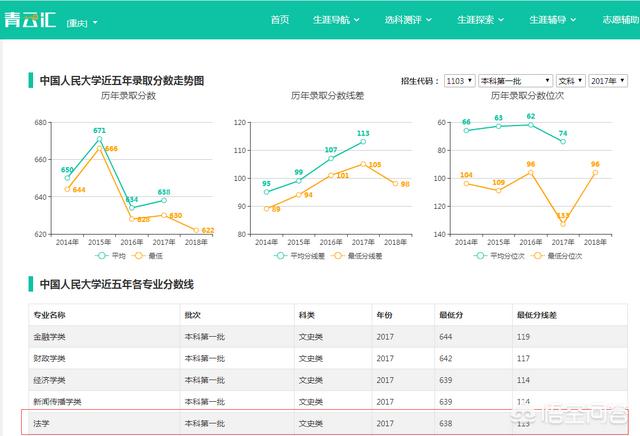Click the 历年录取分数位次 chart title
640x436 pixels.
point(527,96)
